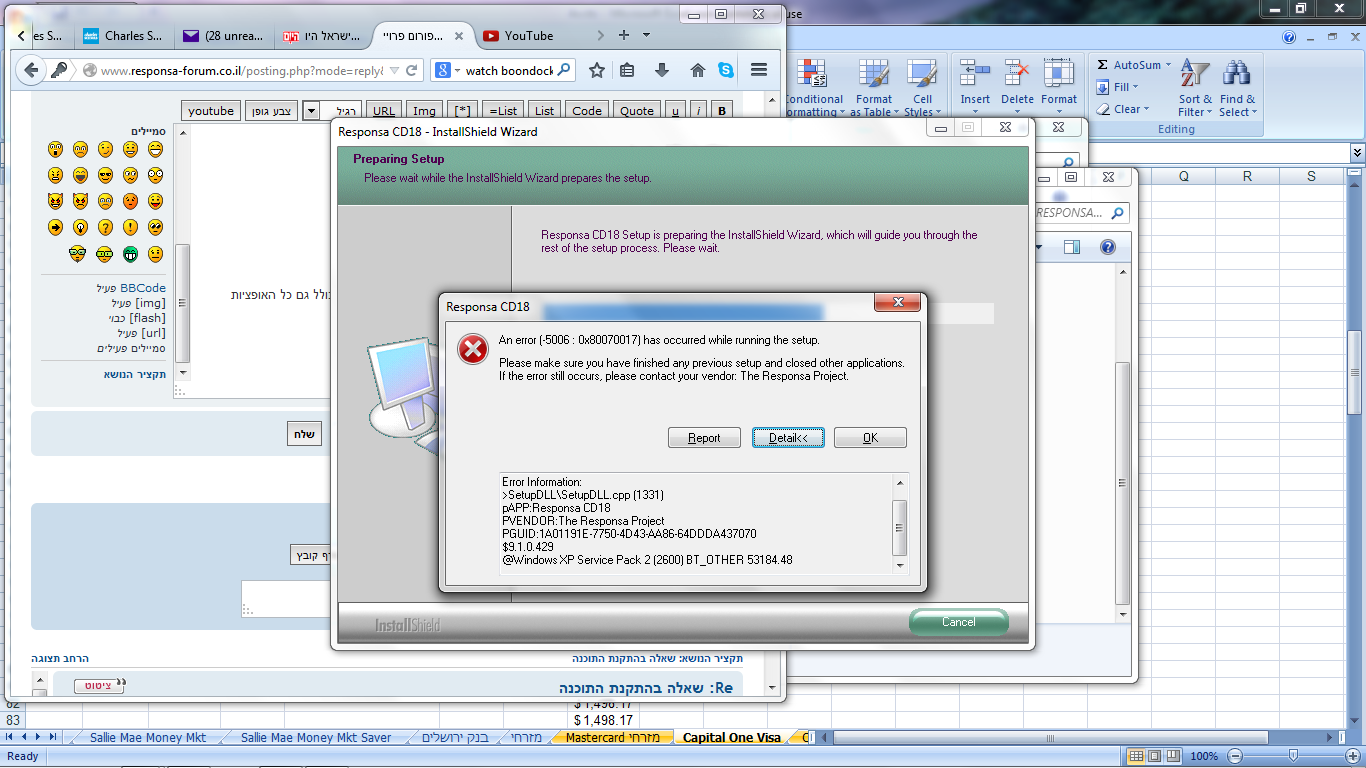Viewport: 1366px width, 768px height.
Task: Select the Capital One Visa sheet tab
Action: (x=731, y=738)
